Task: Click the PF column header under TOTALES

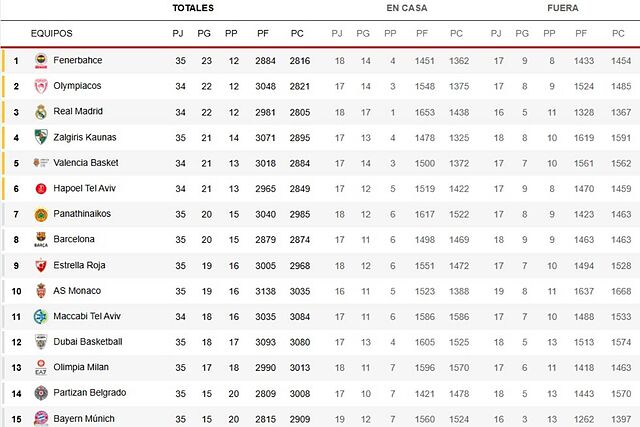Action: coord(262,34)
